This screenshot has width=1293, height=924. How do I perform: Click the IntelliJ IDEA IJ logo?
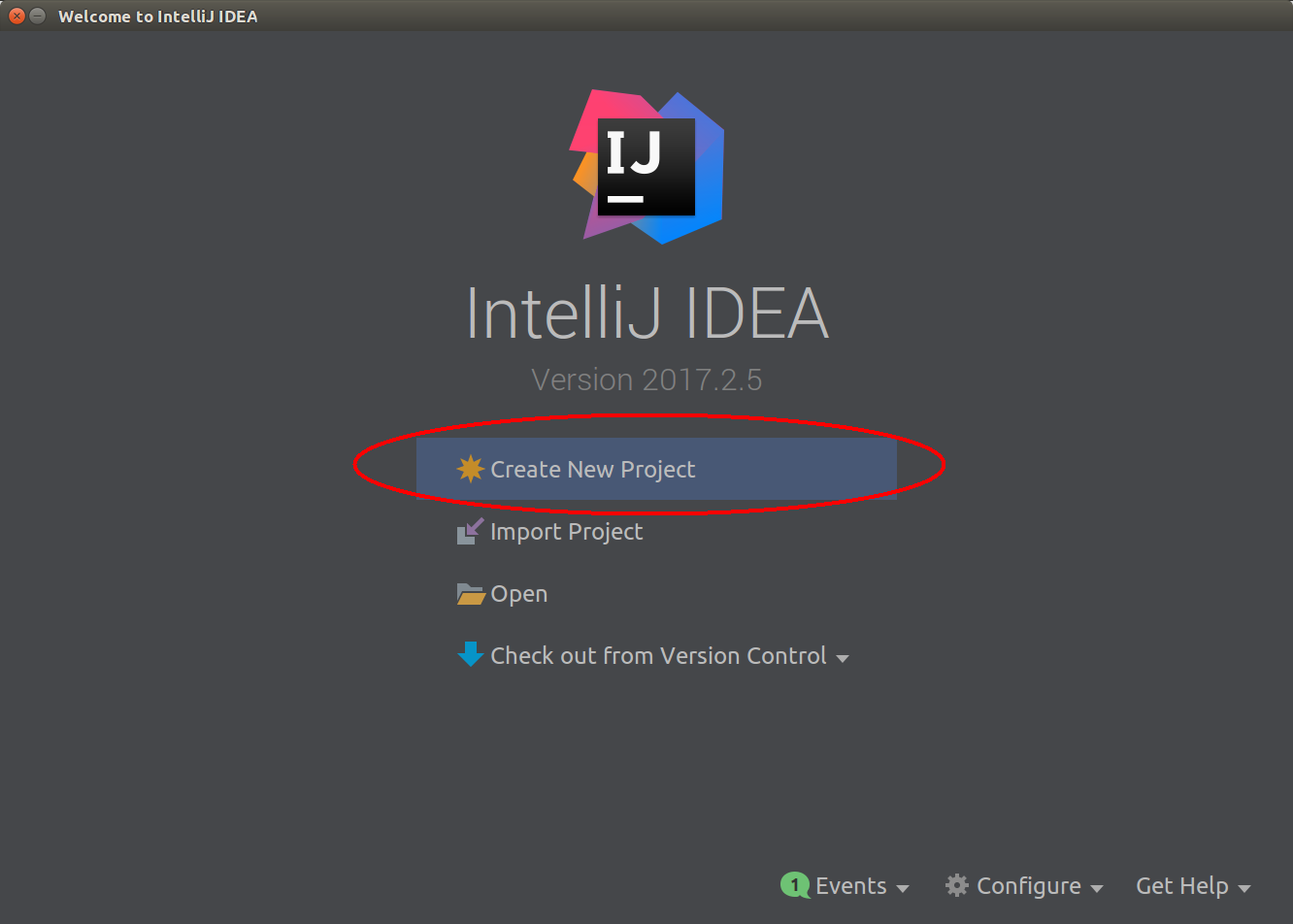pyautogui.click(x=646, y=167)
